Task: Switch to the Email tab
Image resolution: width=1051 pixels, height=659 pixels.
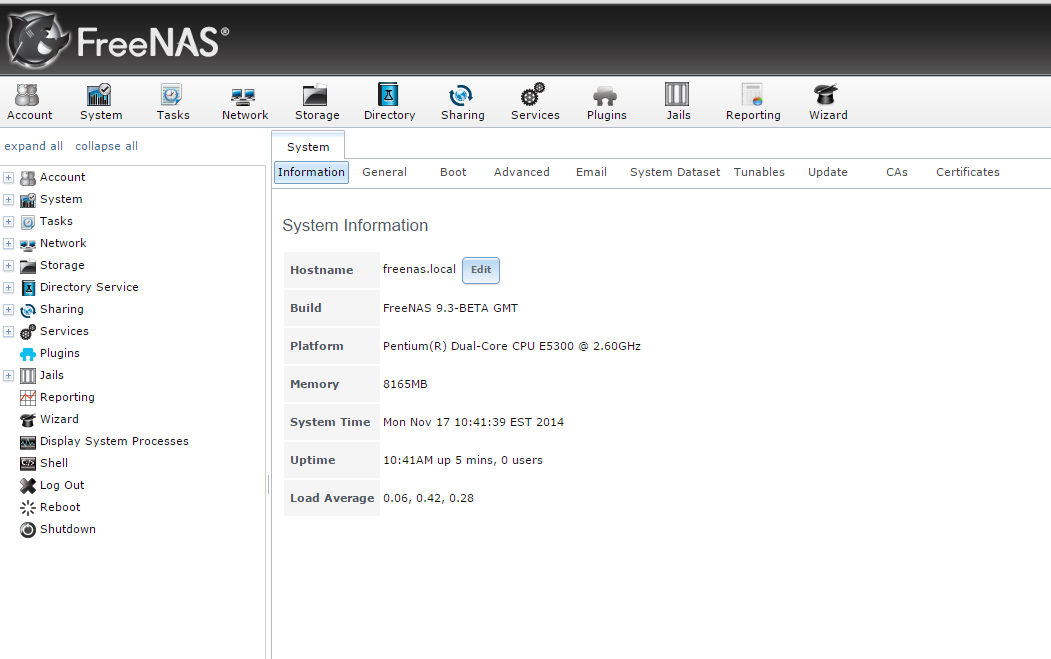Action: click(x=591, y=172)
